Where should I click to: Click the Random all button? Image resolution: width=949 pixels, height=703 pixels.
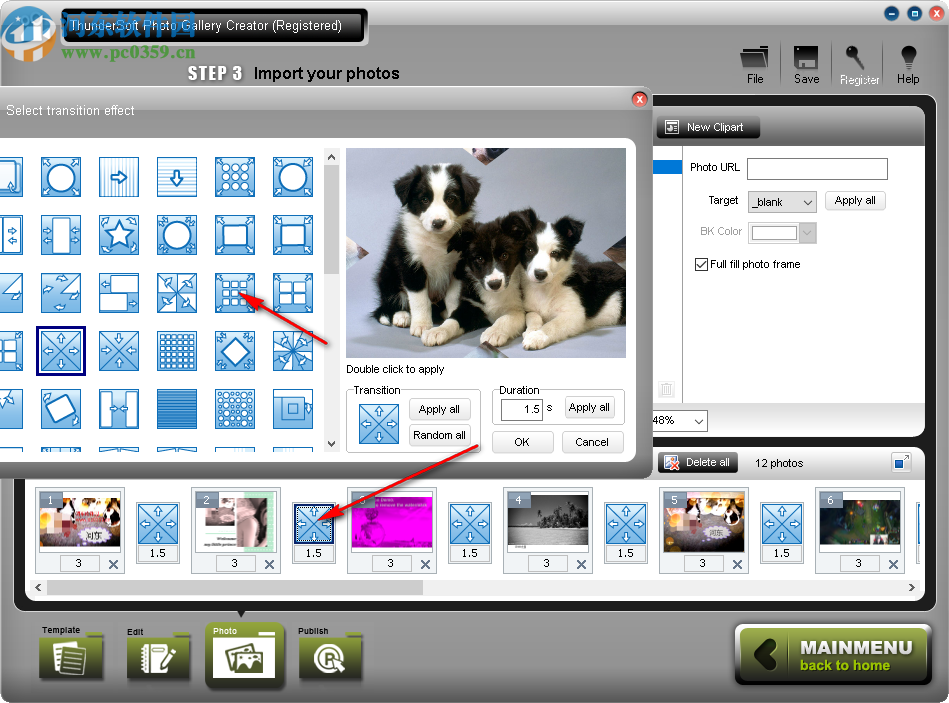pos(439,435)
